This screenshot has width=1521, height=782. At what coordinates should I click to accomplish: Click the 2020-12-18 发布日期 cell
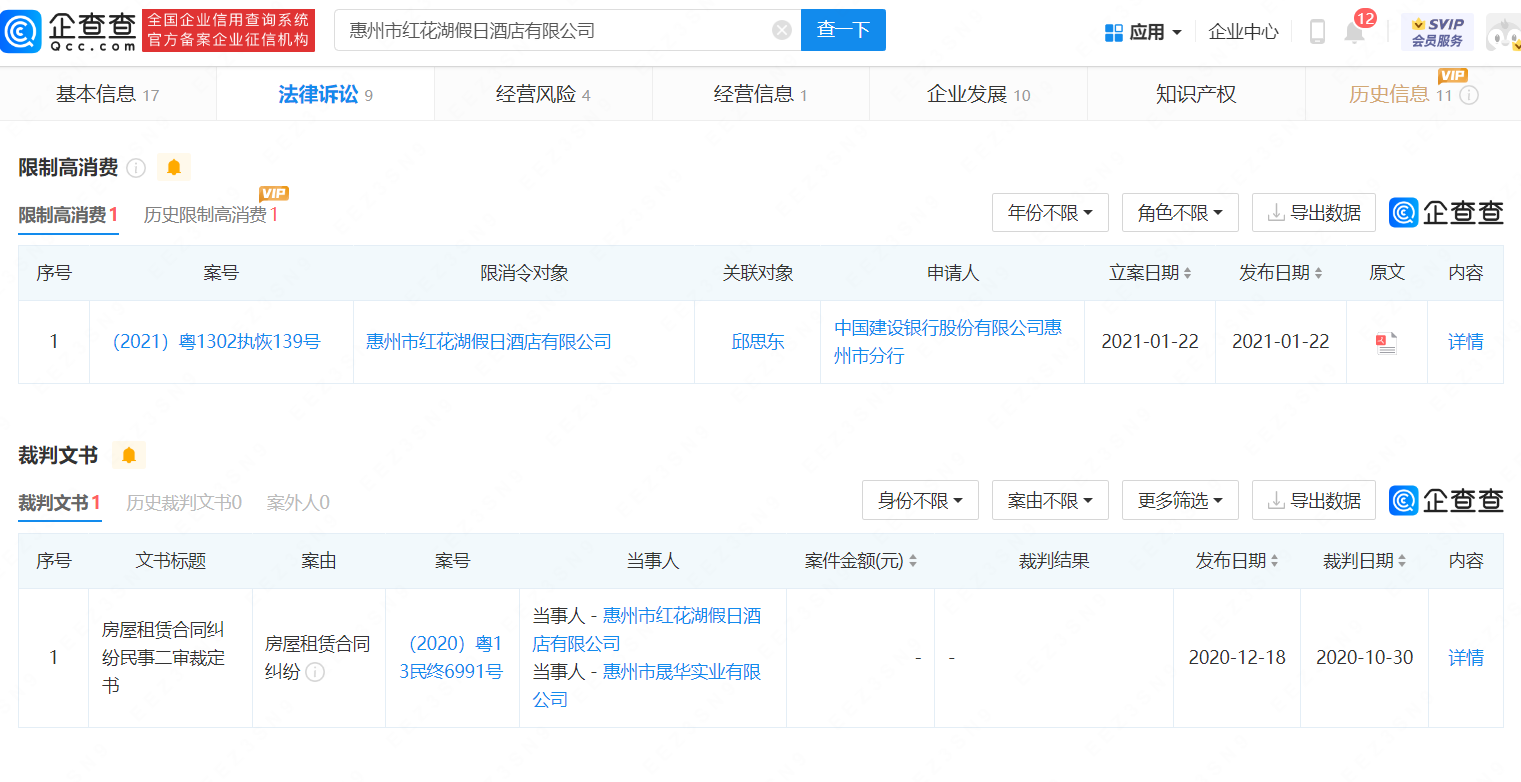[x=1237, y=658]
